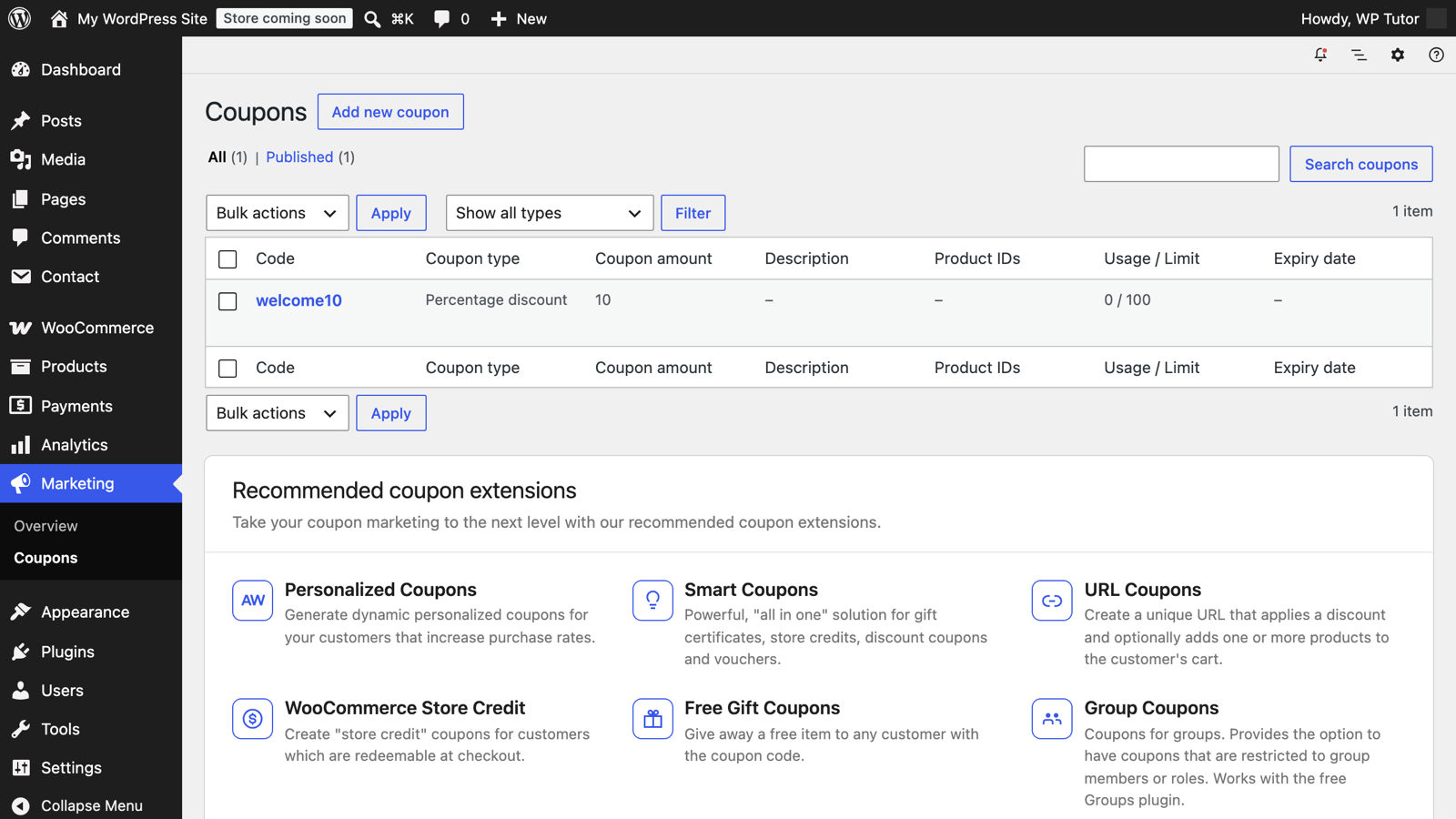The width and height of the screenshot is (1456, 819).
Task: Click the '0 / 100' usage limit cell
Action: [x=1127, y=300]
